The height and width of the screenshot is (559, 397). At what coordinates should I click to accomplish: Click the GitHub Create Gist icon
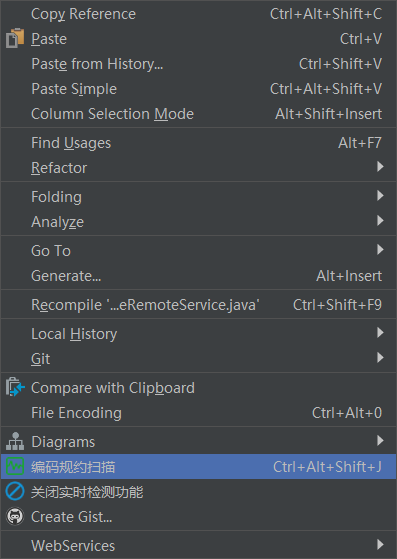15,516
